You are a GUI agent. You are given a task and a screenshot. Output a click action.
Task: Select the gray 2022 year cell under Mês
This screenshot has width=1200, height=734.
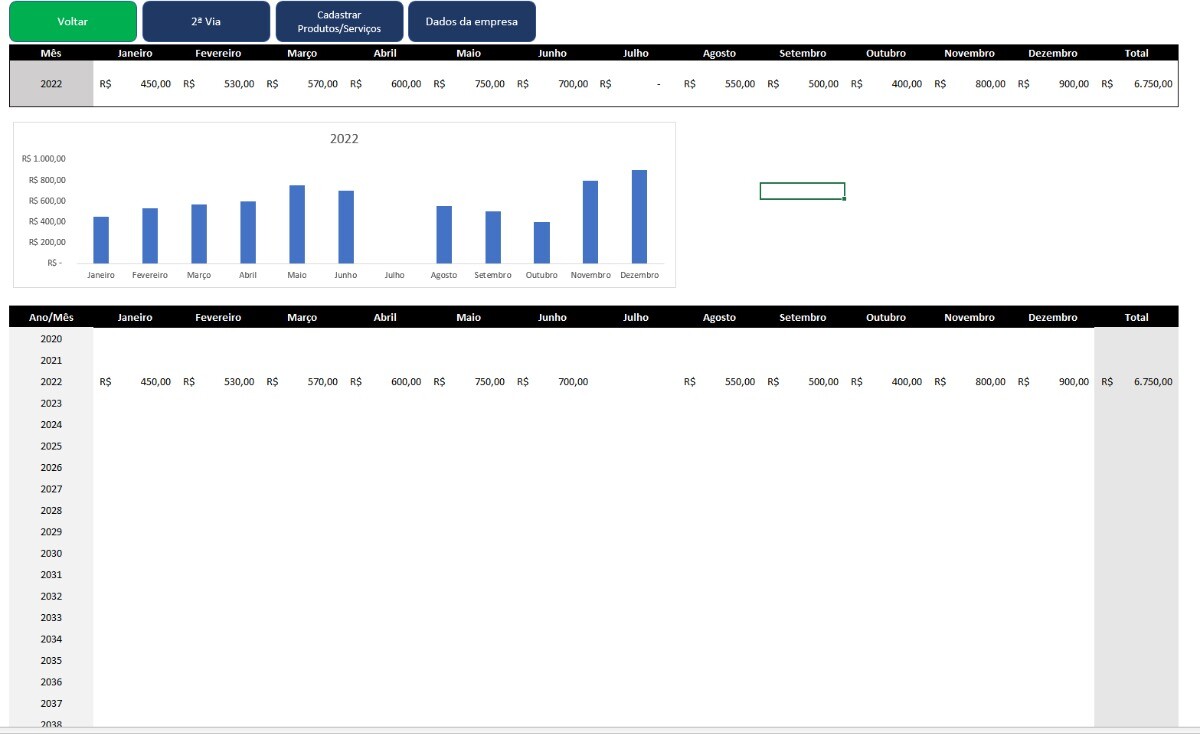pos(51,84)
